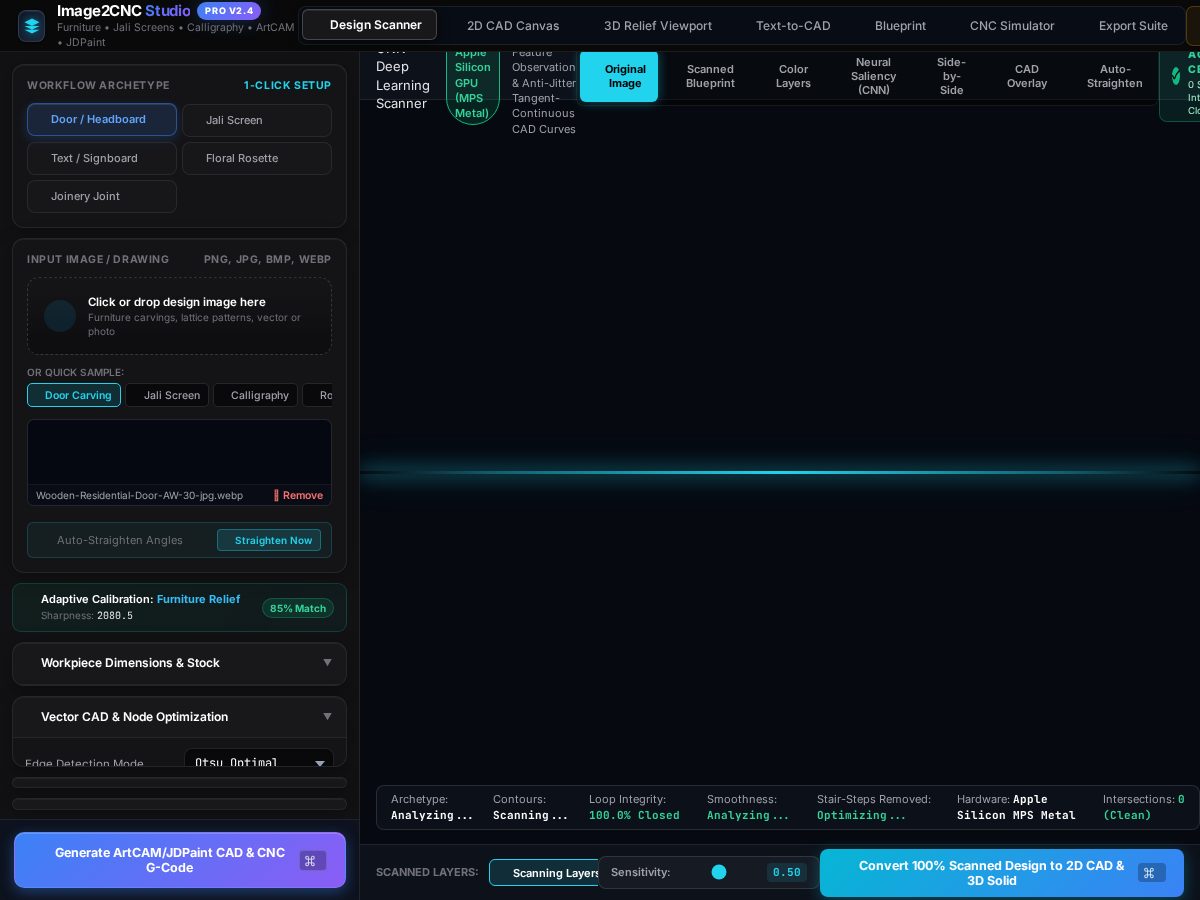Click Generate ArtCAM/JDPaint CAD & CNC G-Code
Image resolution: width=1200 pixels, height=900 pixels.
click(180, 860)
